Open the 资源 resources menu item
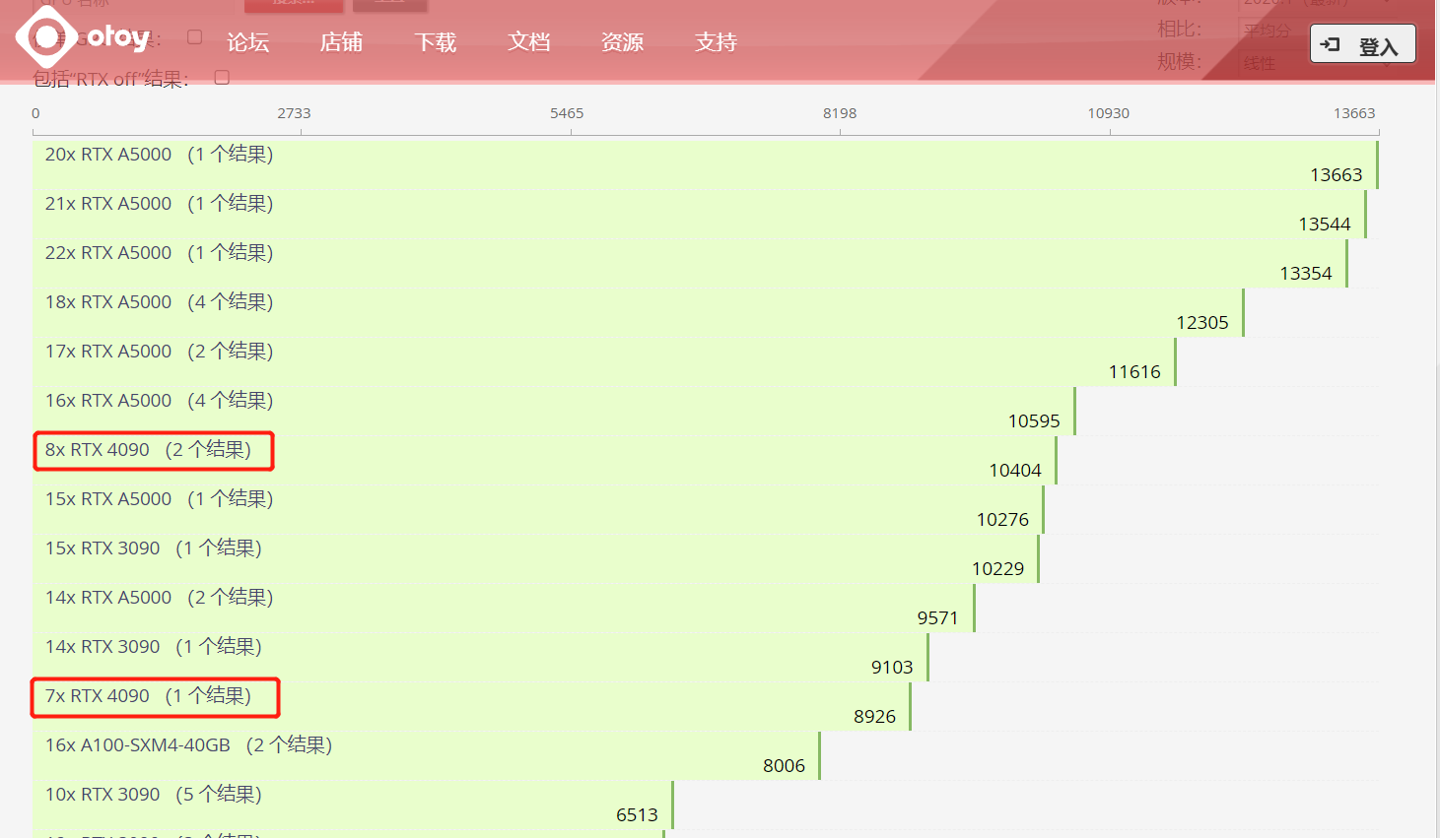The image size is (1440, 838). pos(622,42)
